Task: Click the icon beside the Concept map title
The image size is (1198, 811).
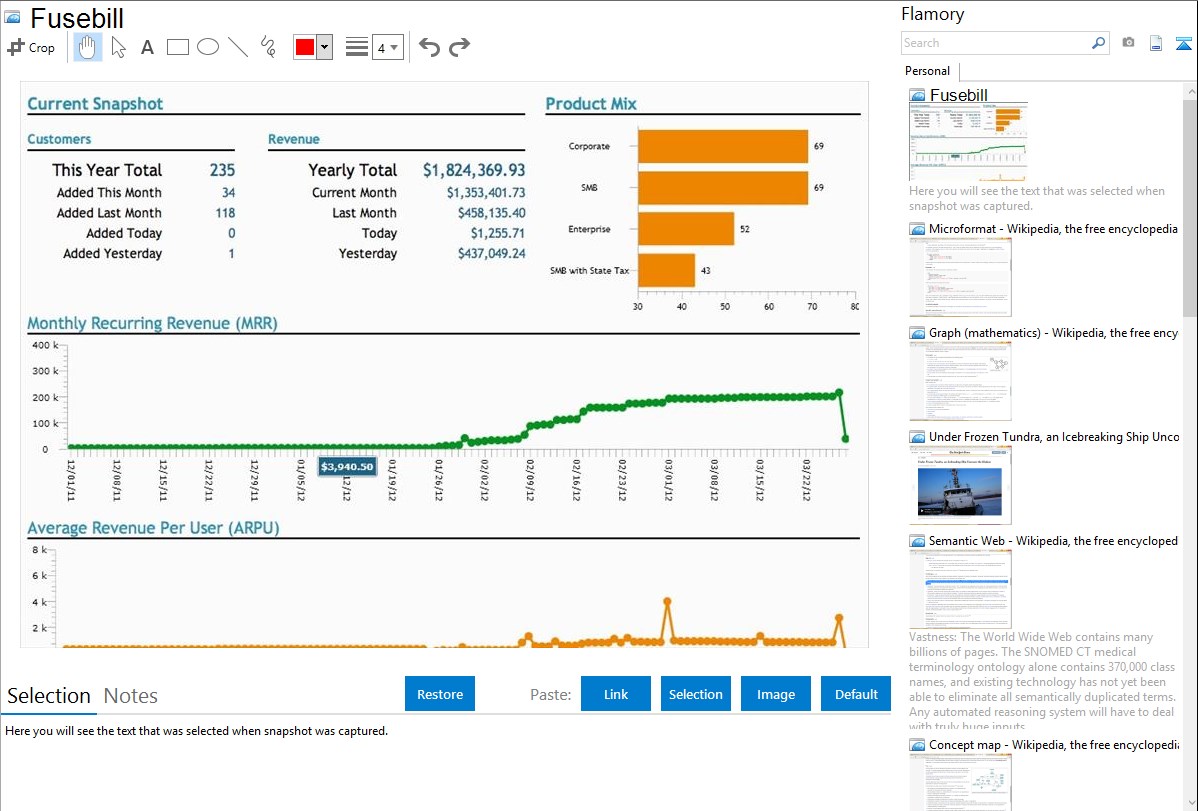Action: click(x=917, y=745)
